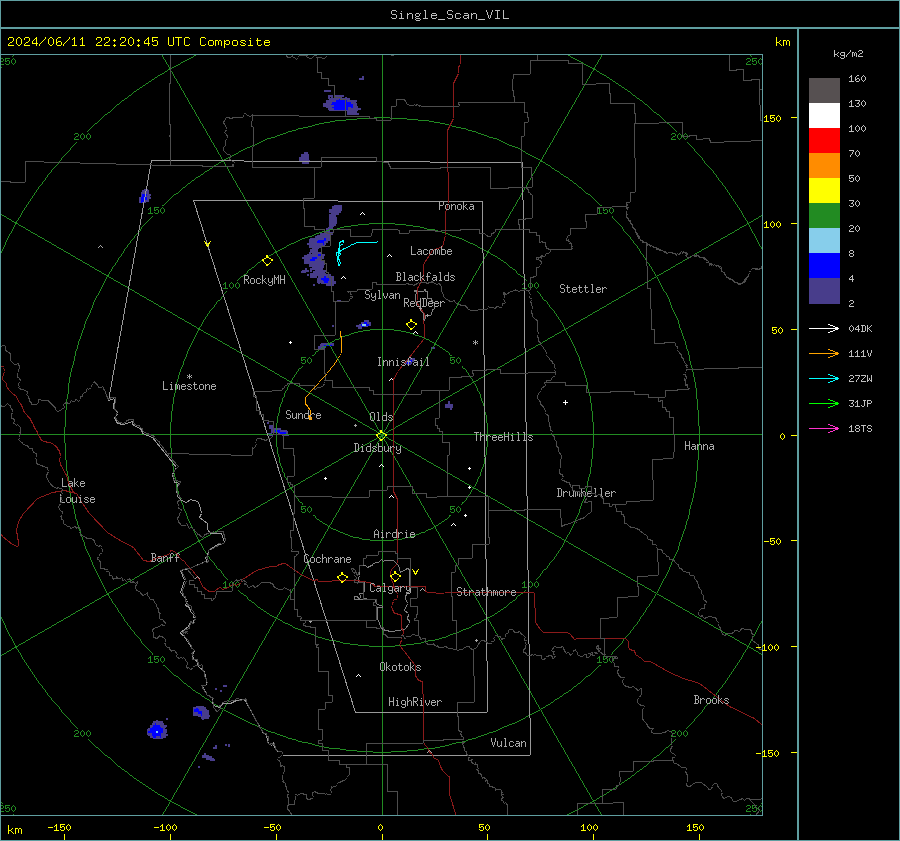Select the yellow diamond marker below RedDeer
Image resolution: width=900 pixels, height=841 pixels.
point(411,325)
